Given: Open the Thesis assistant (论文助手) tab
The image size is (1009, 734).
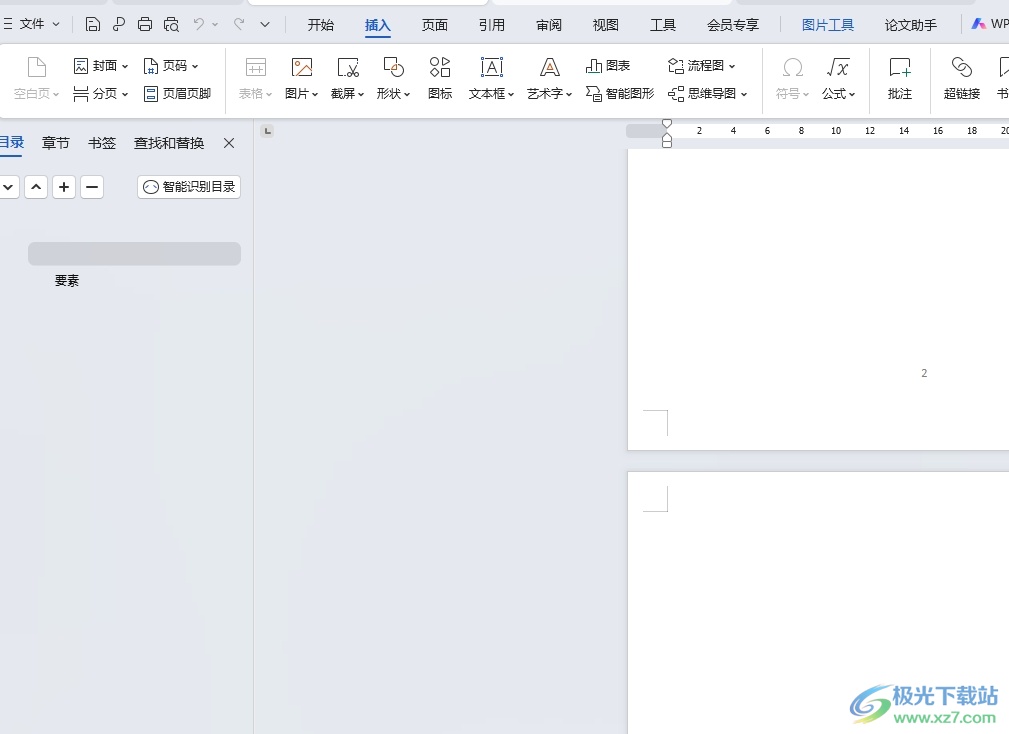Looking at the screenshot, I should point(911,25).
